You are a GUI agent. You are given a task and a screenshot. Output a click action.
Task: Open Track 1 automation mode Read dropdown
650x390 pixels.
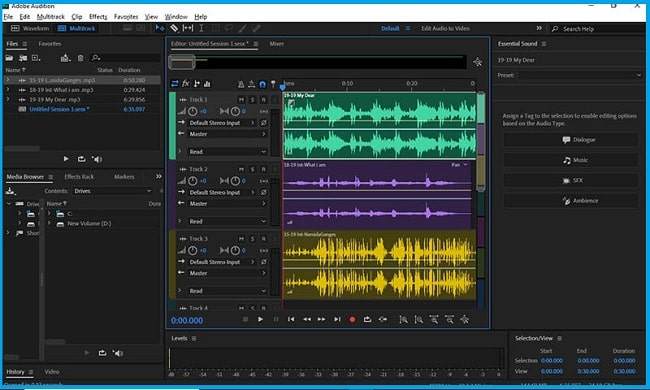click(x=227, y=152)
